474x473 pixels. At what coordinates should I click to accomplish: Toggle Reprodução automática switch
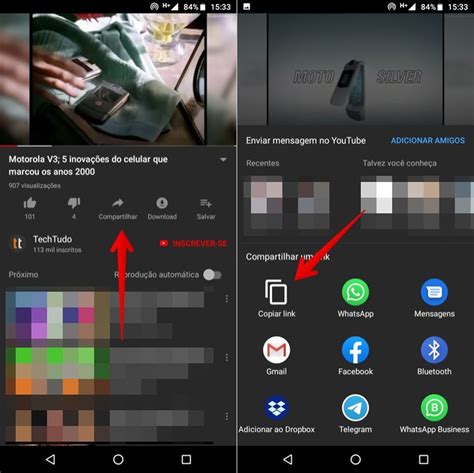click(212, 275)
